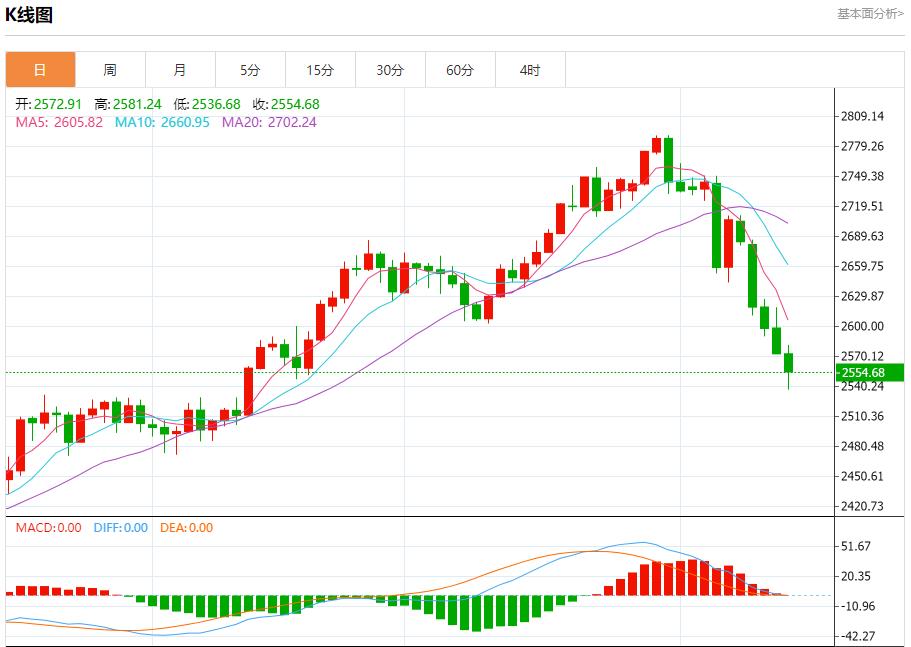The image size is (911, 647).
Task: Click the K线图 title heading
Action: coord(29,15)
